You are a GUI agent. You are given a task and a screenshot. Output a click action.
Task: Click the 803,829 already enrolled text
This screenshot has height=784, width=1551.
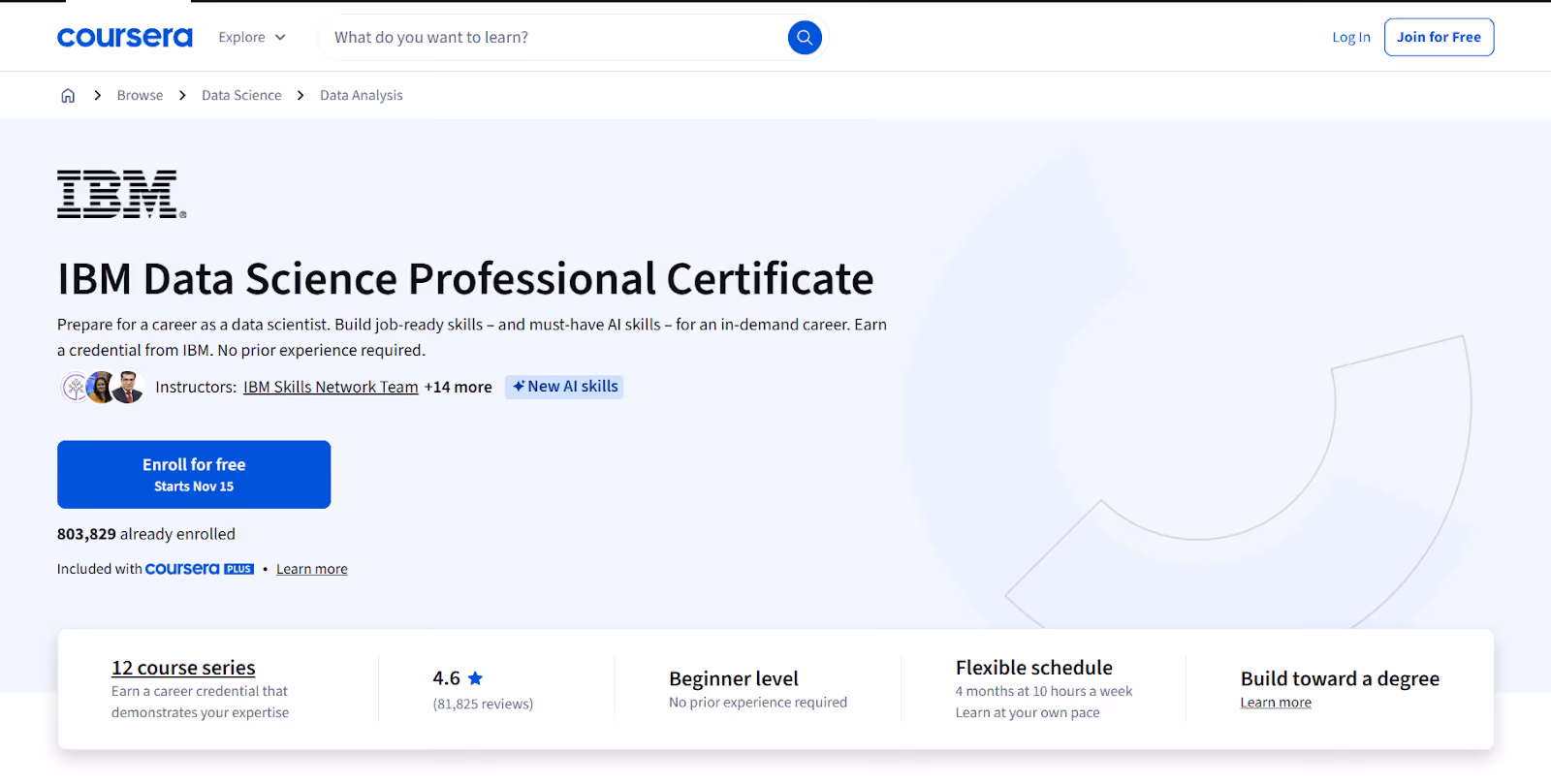click(146, 534)
